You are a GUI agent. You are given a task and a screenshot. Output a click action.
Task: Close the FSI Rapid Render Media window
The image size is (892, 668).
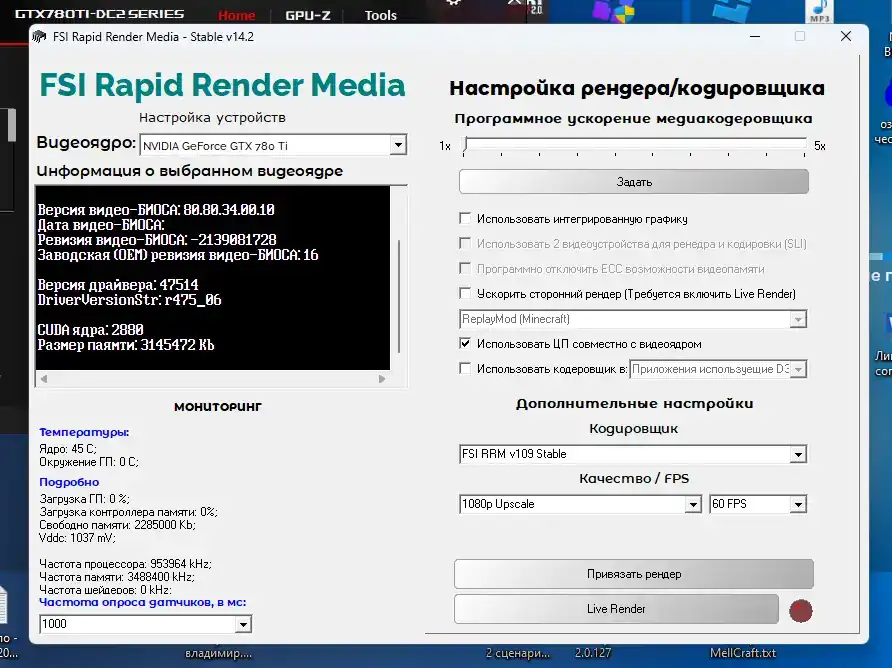point(846,36)
